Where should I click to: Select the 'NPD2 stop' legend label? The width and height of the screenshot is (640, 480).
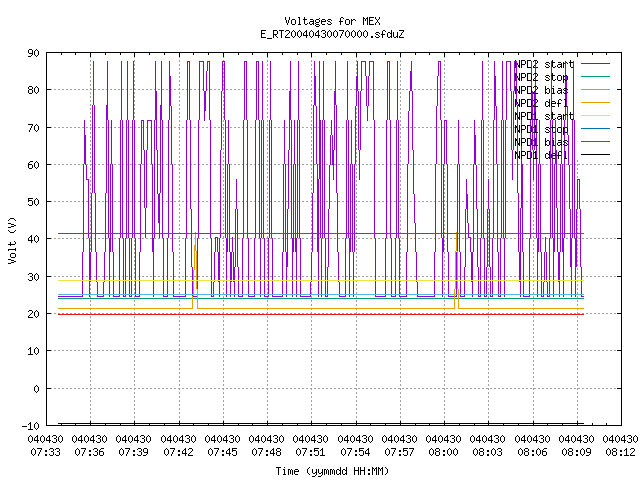click(x=541, y=77)
